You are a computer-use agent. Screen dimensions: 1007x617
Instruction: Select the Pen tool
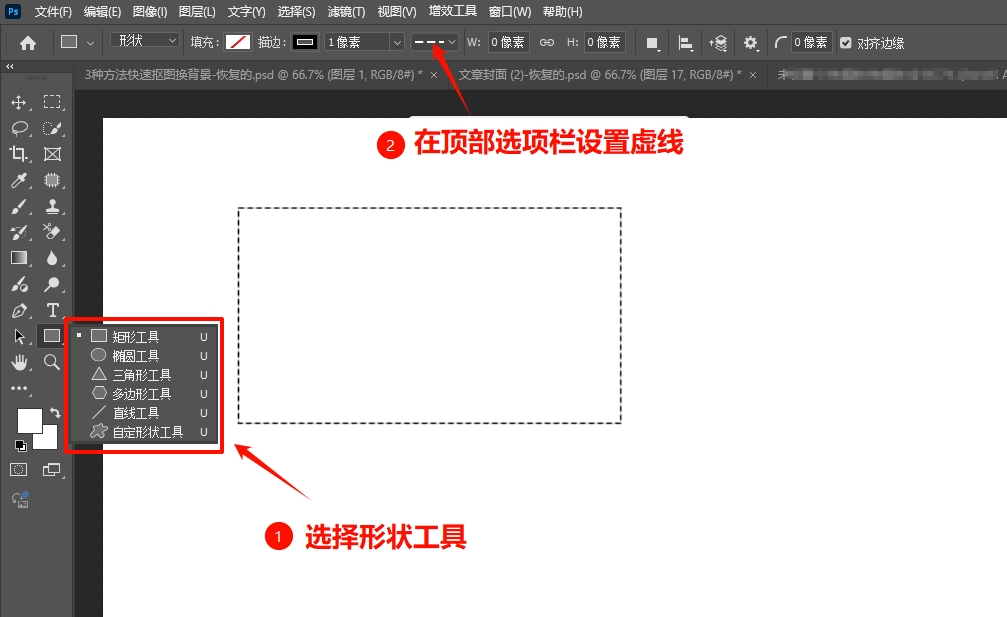18,312
